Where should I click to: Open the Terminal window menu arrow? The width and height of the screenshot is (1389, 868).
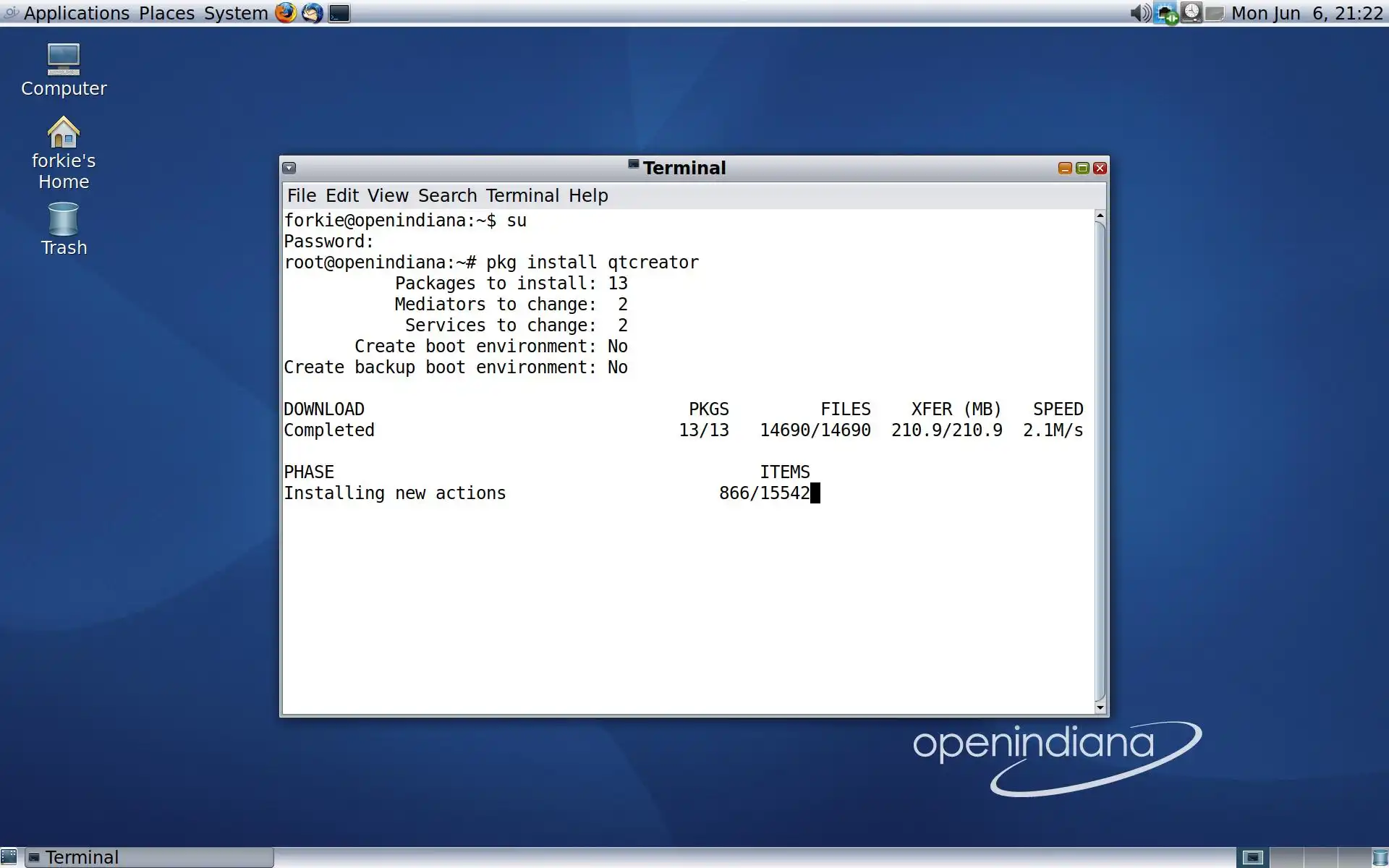point(289,168)
